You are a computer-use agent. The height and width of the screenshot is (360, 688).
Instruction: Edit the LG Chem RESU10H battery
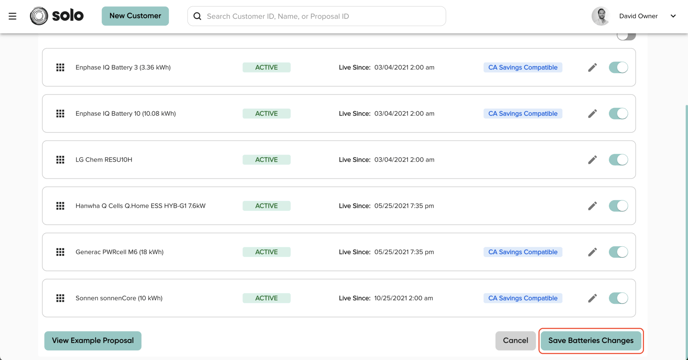point(592,160)
